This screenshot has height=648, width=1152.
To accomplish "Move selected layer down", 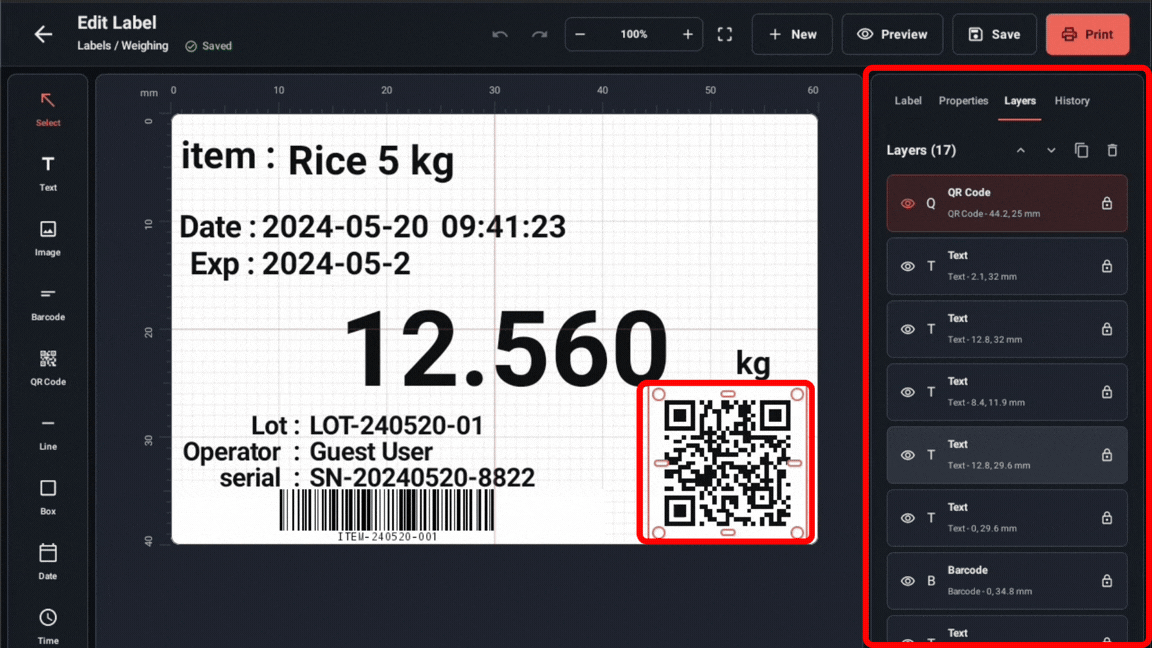I will [x=1051, y=150].
